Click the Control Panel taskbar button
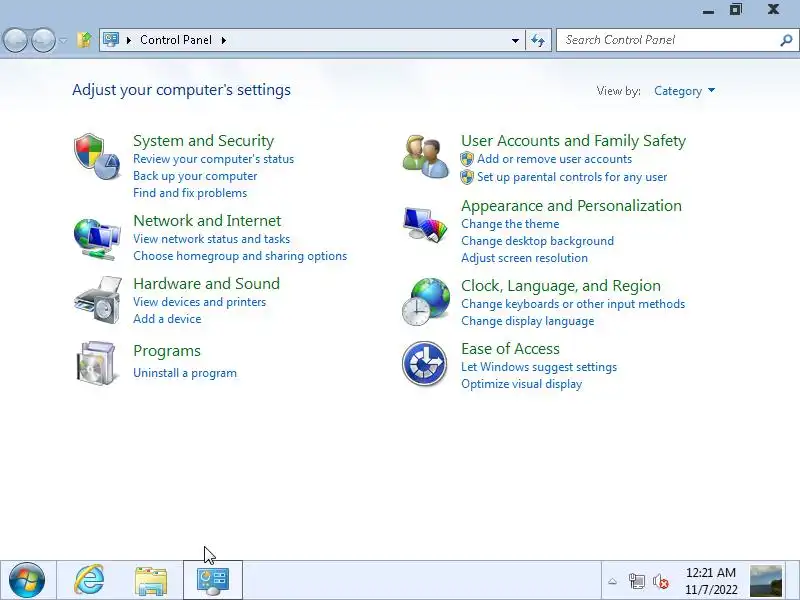This screenshot has height=600, width=800. click(x=213, y=581)
